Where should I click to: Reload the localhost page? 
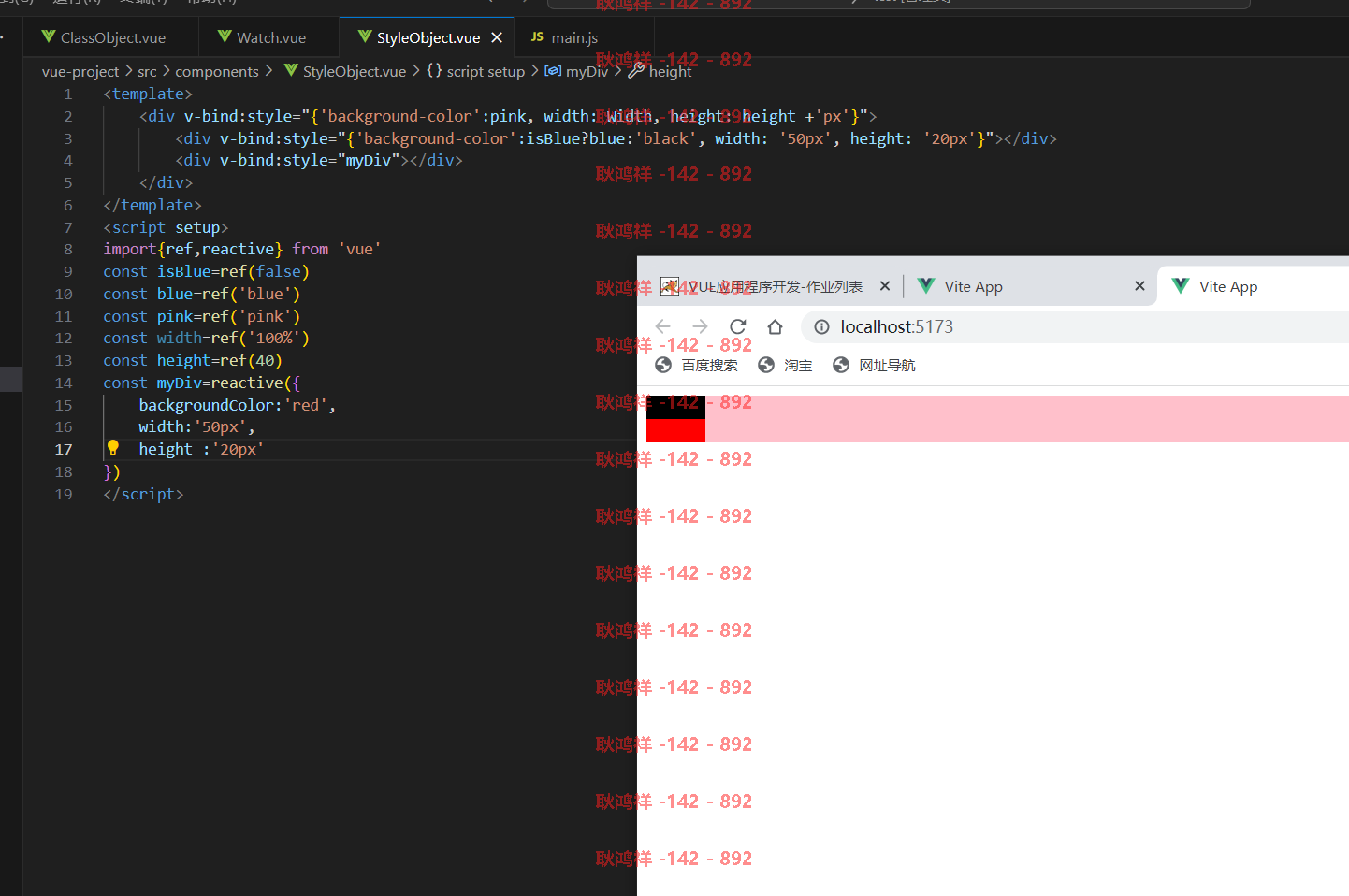point(737,326)
